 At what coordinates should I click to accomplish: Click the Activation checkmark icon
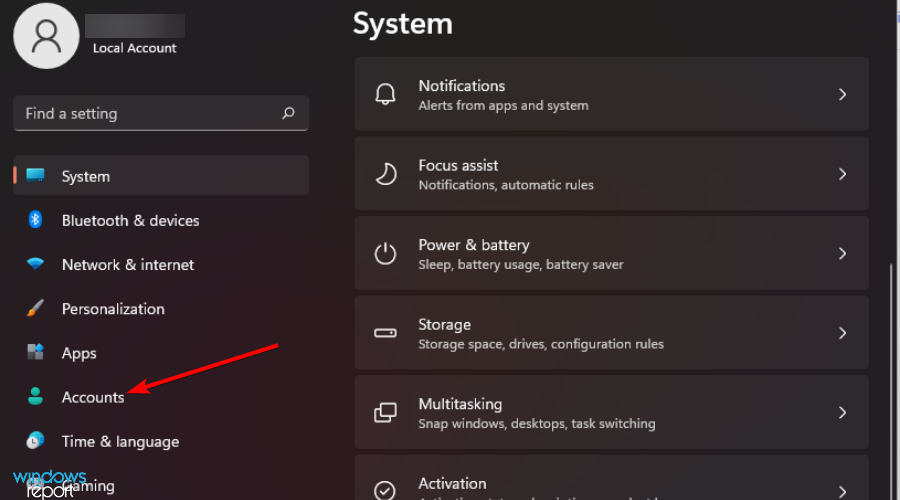385,491
